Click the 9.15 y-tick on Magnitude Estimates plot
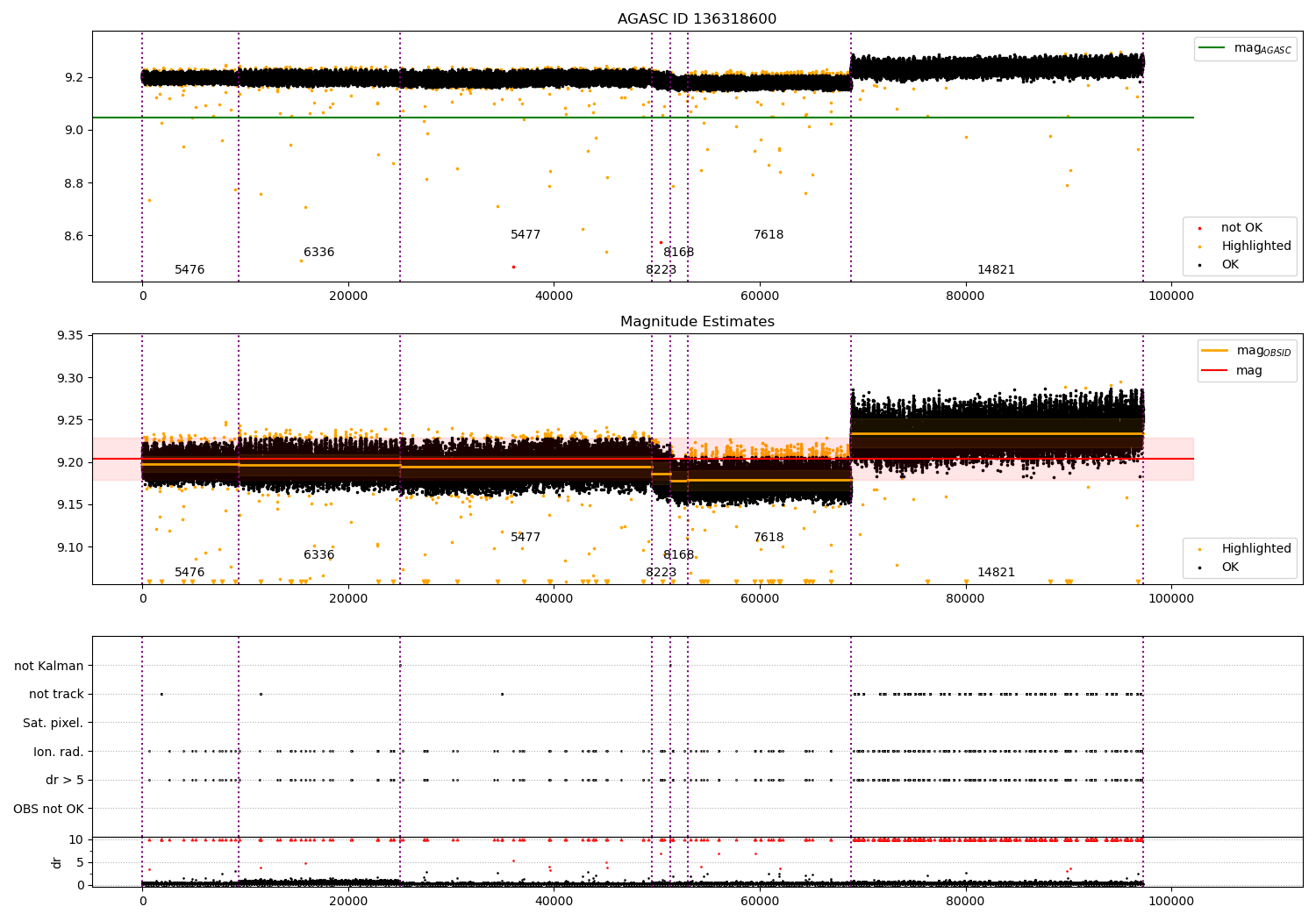The width and height of the screenshot is (1316, 921). (x=70, y=505)
